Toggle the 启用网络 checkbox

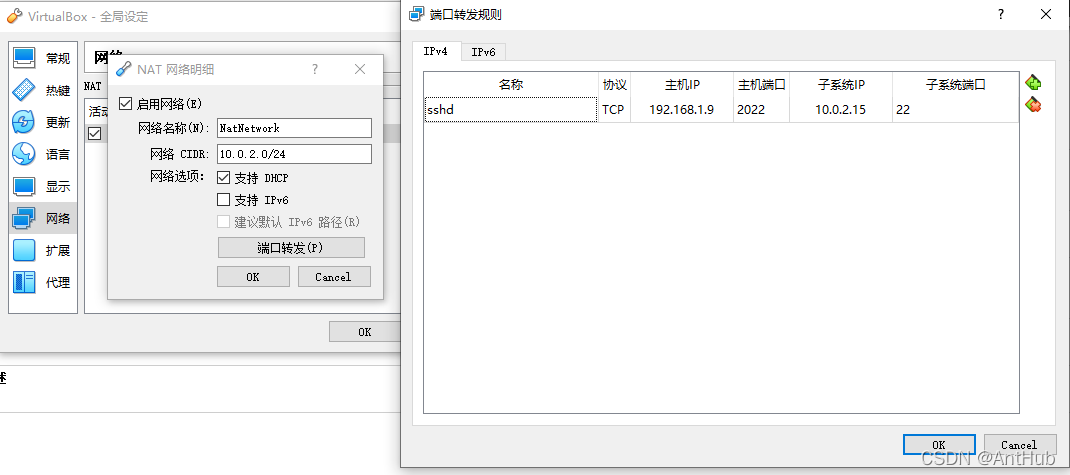click(x=125, y=104)
